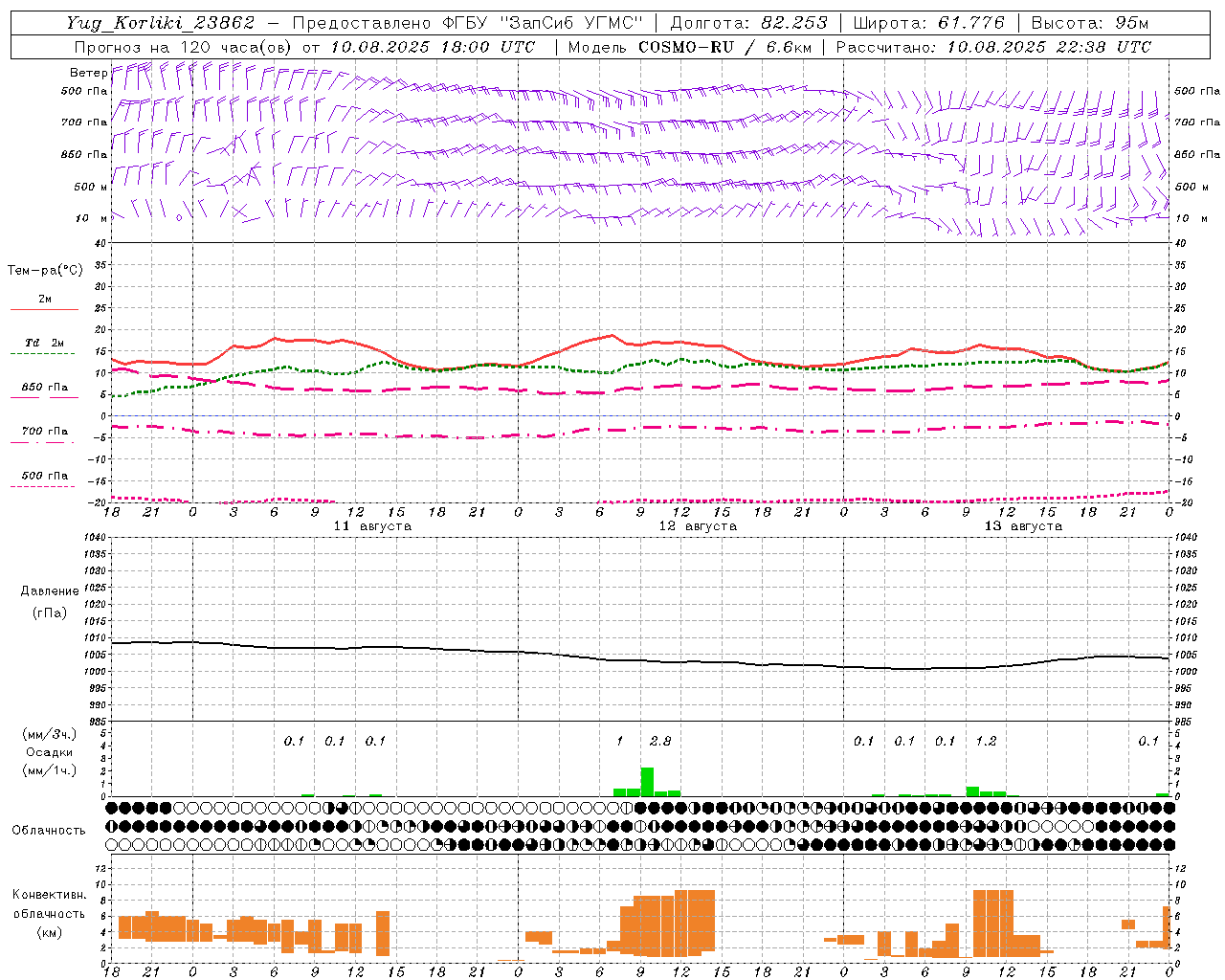Click the 2.8 precipitation total value

tap(660, 741)
